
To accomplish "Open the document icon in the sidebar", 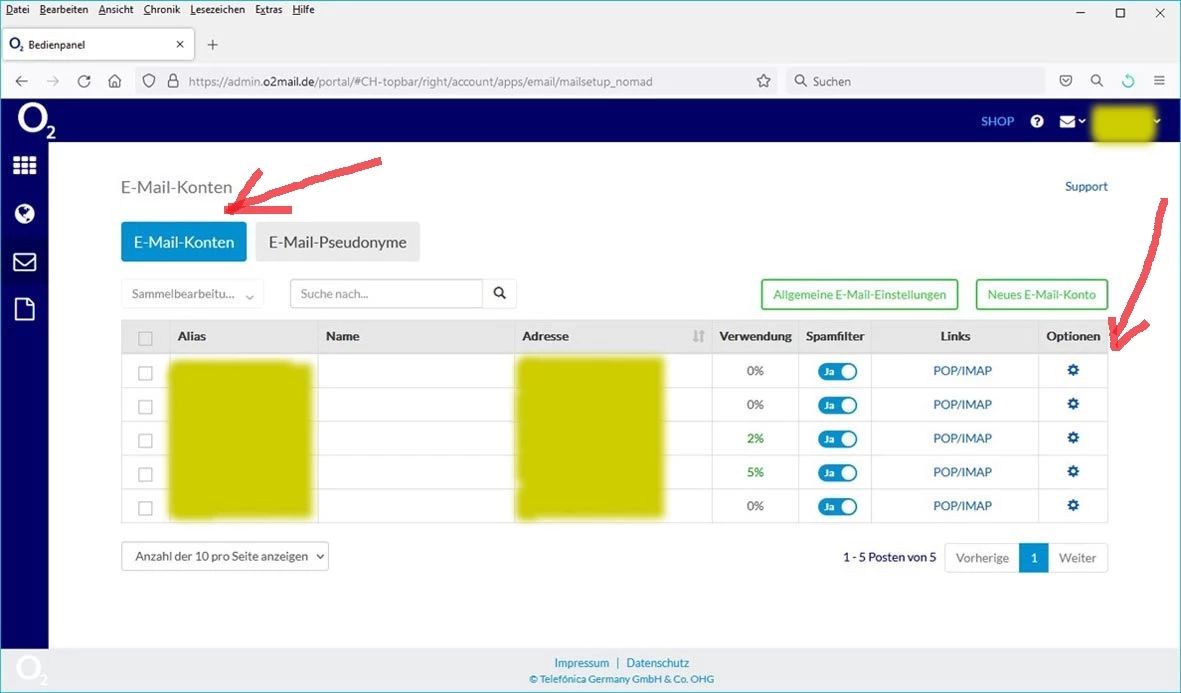I will (24, 310).
